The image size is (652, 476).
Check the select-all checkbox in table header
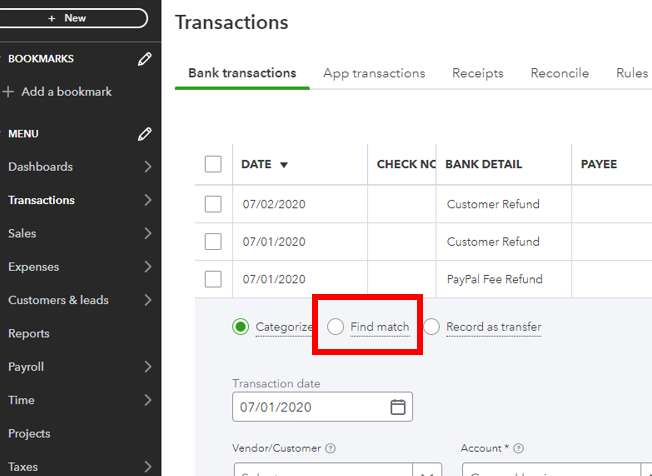tap(213, 164)
